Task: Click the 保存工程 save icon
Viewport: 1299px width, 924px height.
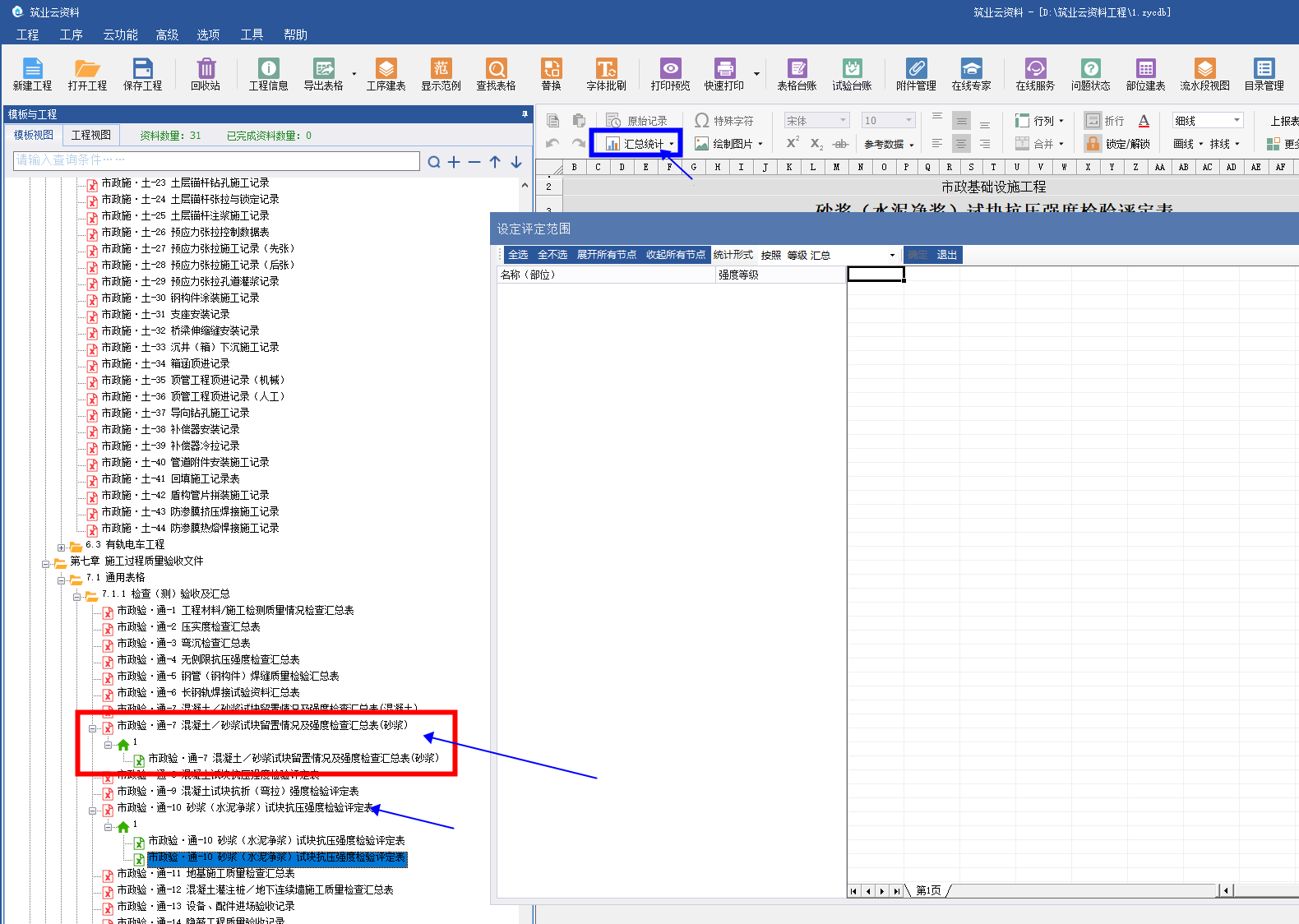Action: pos(143,74)
